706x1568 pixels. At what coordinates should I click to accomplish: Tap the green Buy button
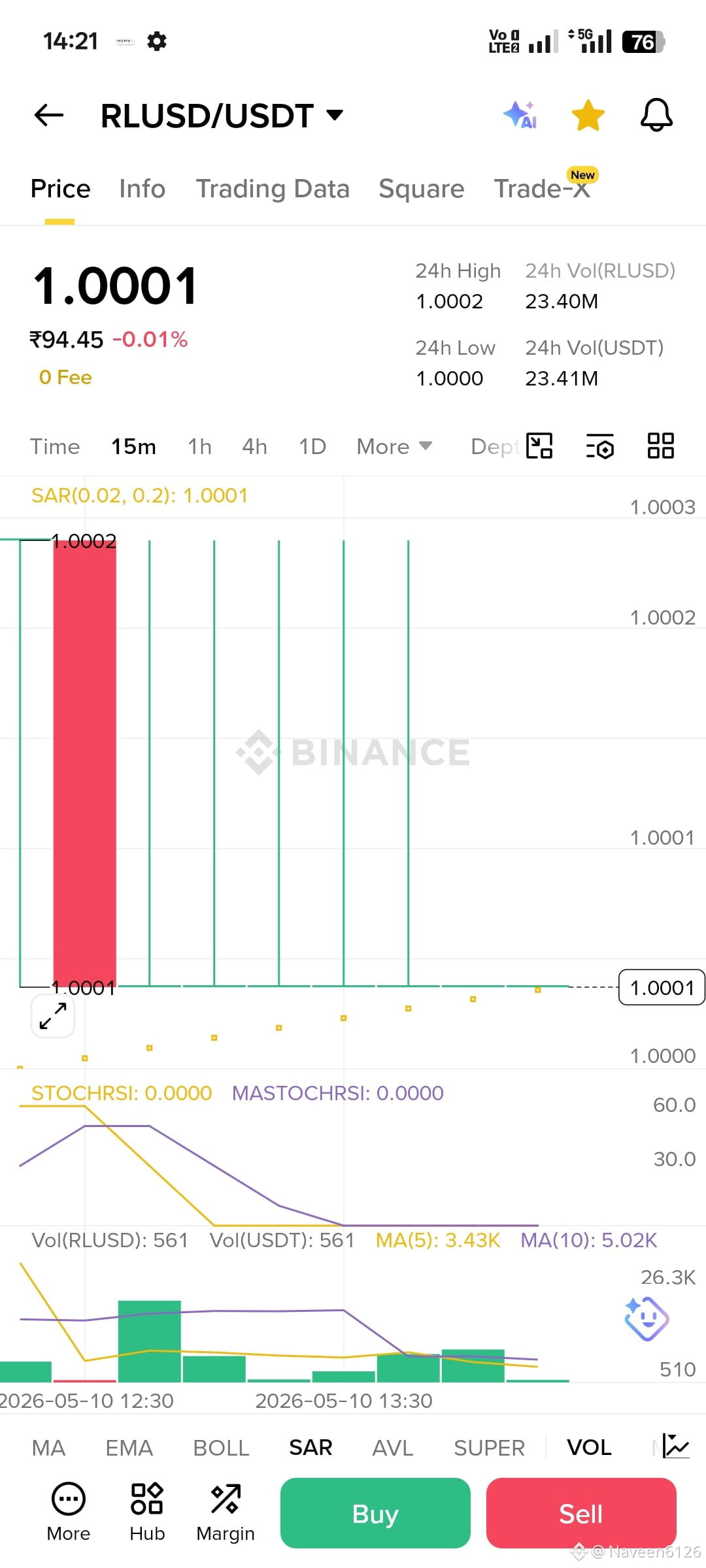coord(375,1513)
